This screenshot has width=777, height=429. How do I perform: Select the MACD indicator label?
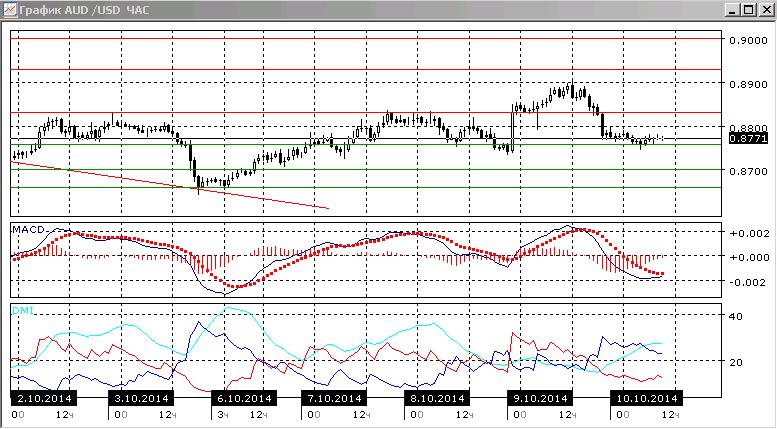(x=29, y=229)
